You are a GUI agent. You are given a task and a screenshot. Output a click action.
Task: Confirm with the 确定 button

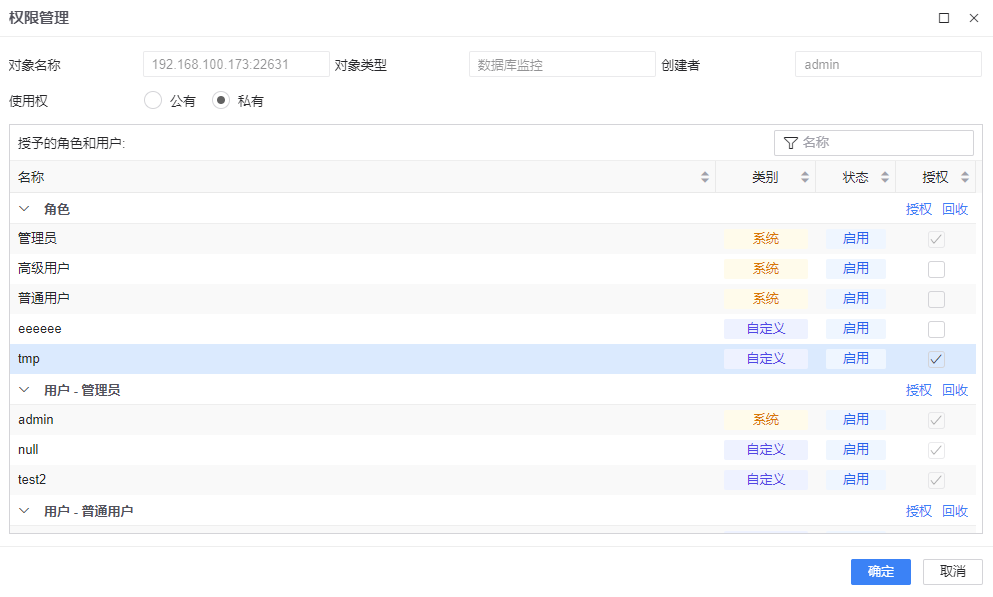pos(880,572)
